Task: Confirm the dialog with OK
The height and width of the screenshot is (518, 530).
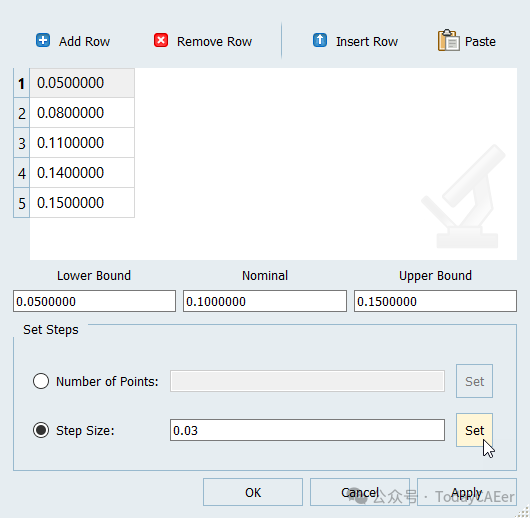Action: 253,492
